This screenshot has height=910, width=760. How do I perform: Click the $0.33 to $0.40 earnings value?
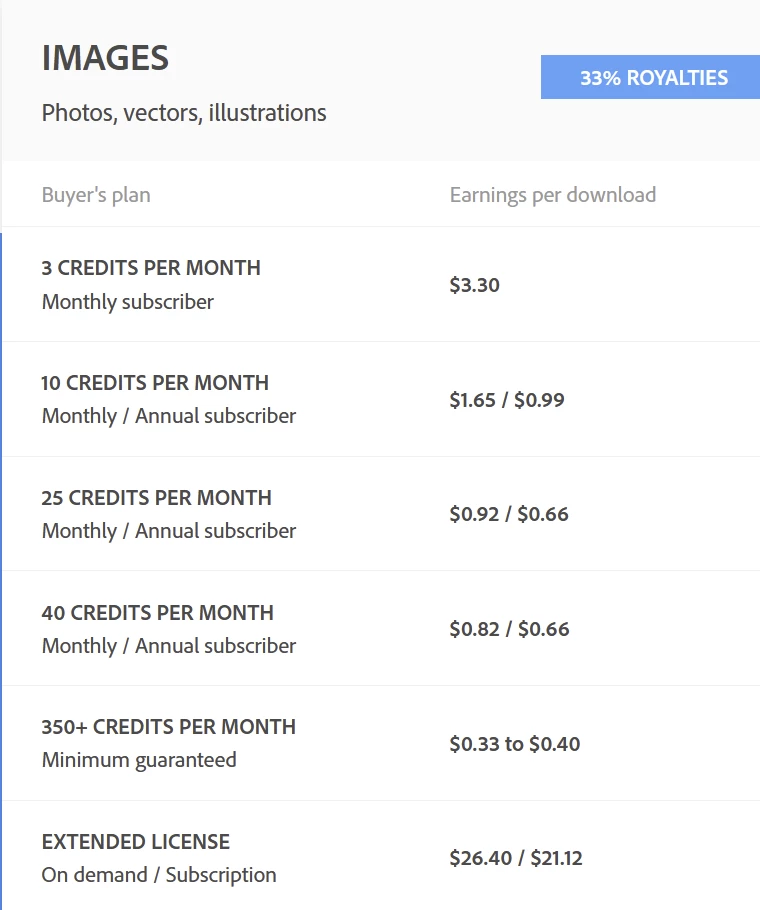[515, 744]
